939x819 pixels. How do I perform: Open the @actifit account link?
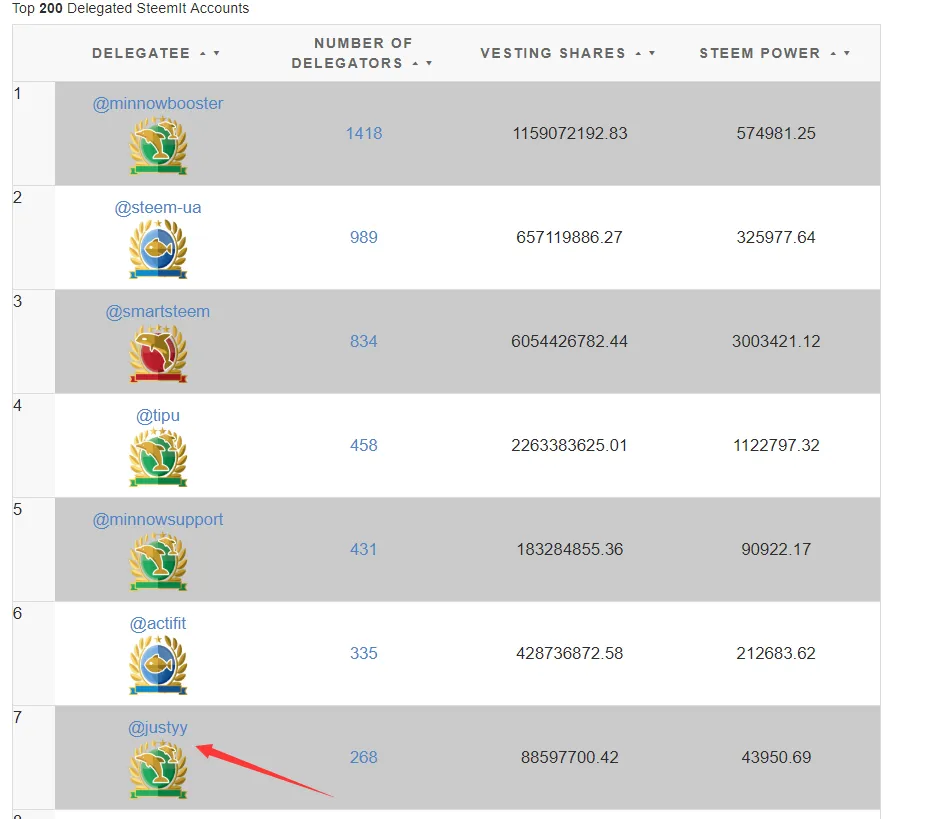tap(157, 623)
